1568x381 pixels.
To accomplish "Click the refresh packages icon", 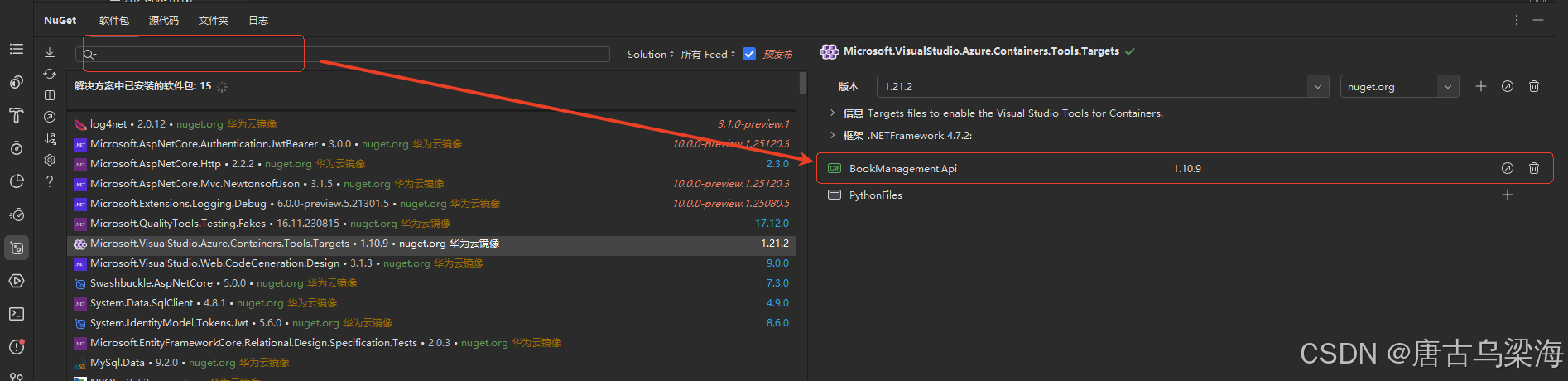I will [x=50, y=74].
